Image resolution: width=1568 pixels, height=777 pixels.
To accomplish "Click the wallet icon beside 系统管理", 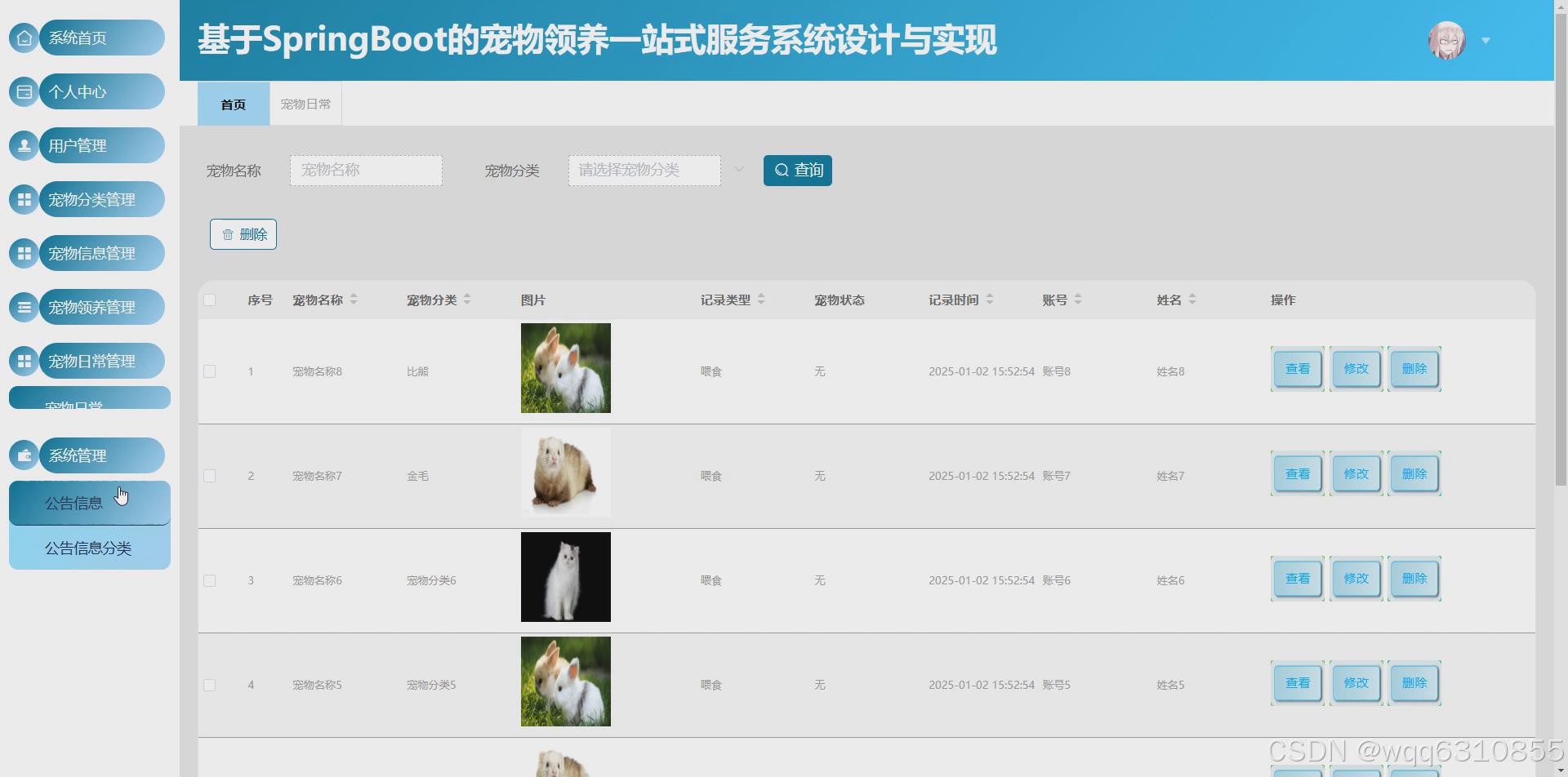I will click(24, 455).
